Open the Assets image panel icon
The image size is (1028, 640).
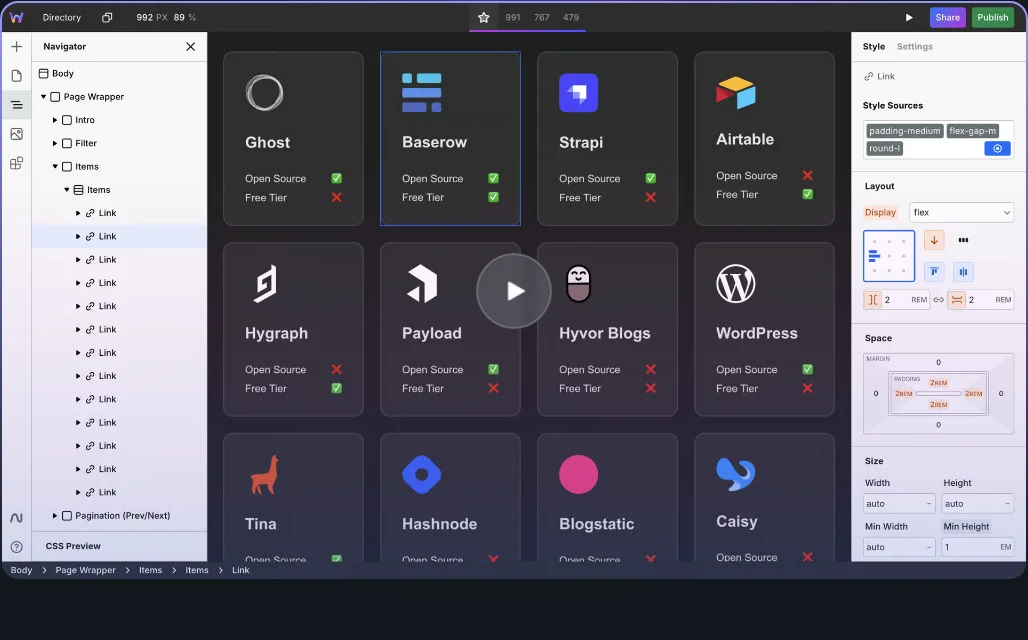pos(16,134)
